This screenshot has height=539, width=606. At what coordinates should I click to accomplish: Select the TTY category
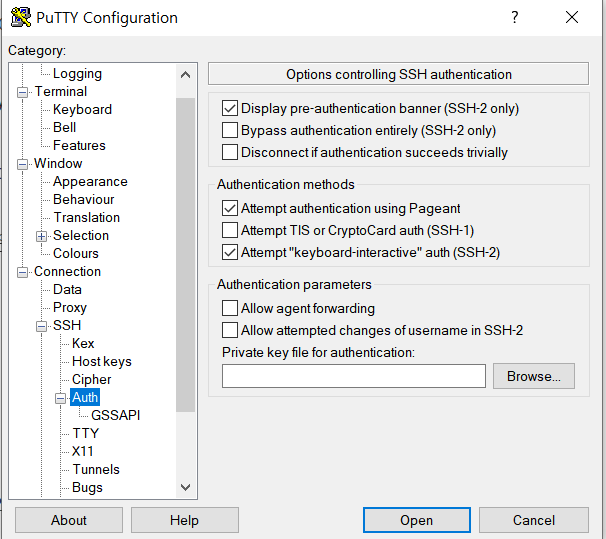(85, 433)
